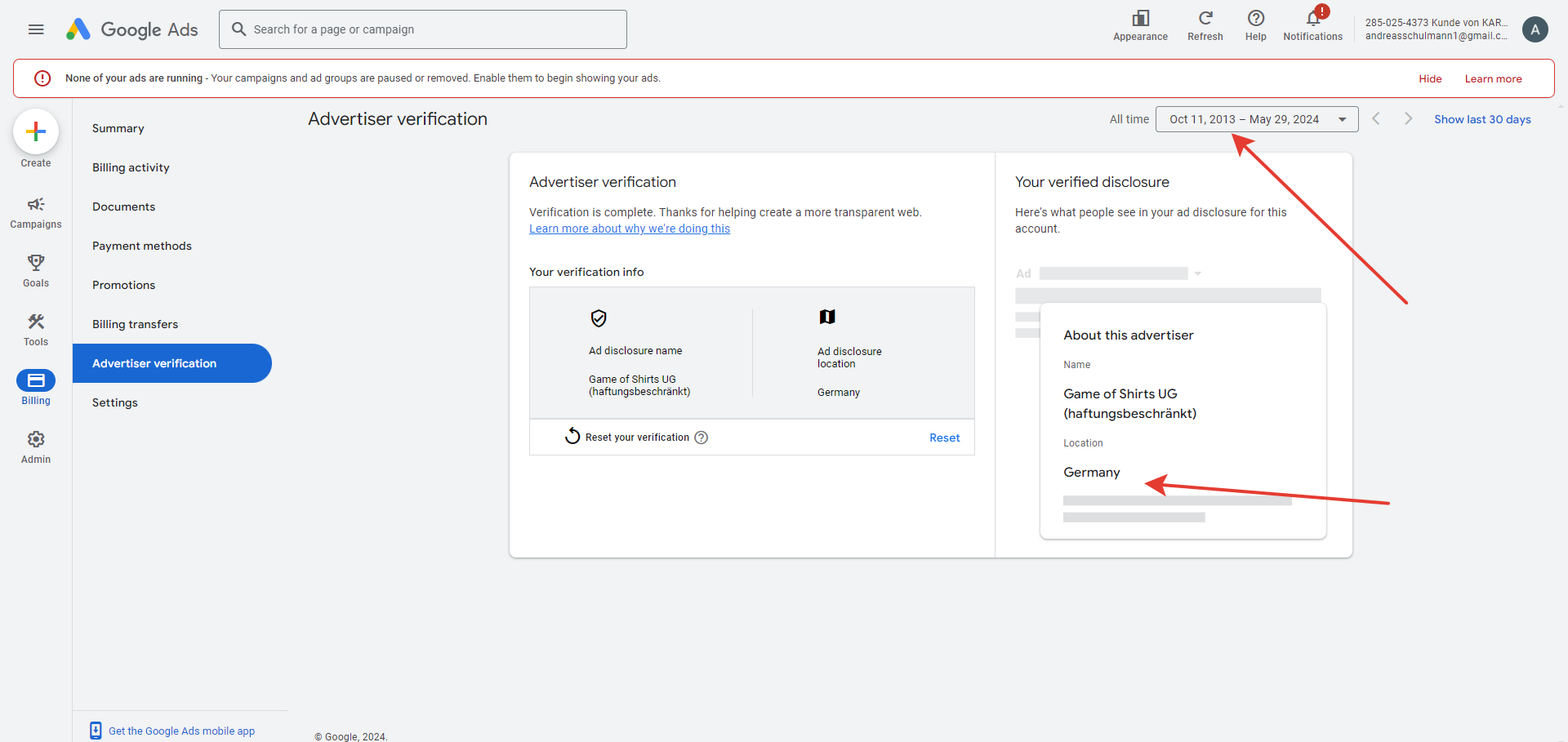The width and height of the screenshot is (1568, 742).
Task: Open Documents page
Action: tap(123, 207)
